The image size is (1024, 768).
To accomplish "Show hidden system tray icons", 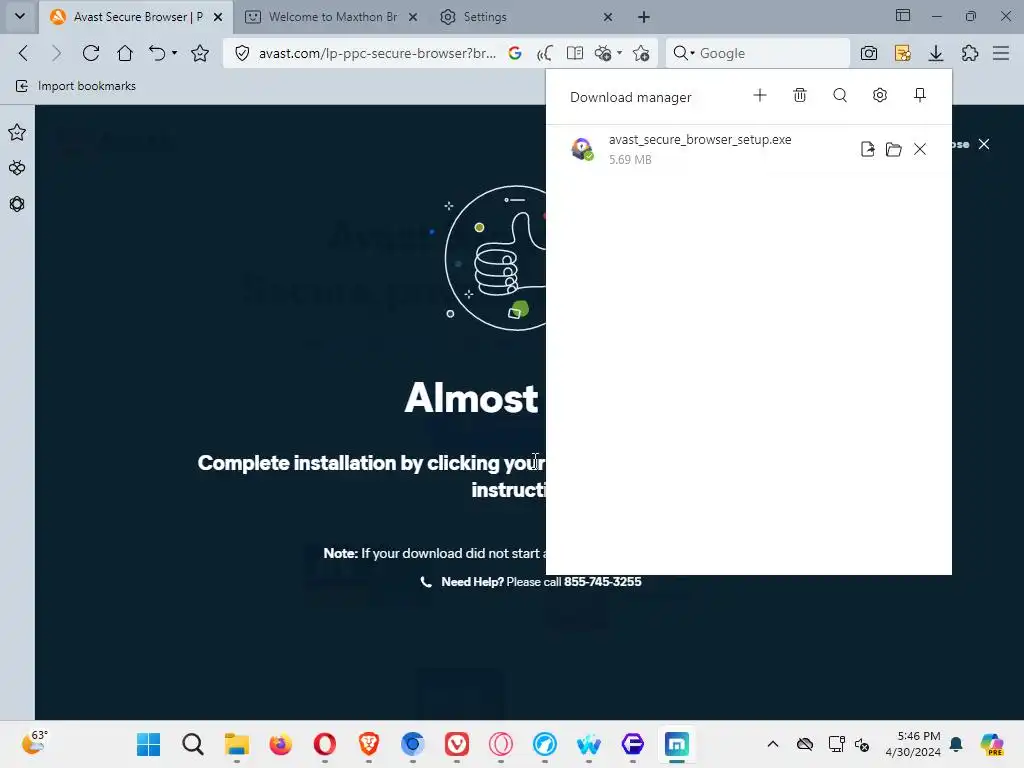I will click(773, 744).
